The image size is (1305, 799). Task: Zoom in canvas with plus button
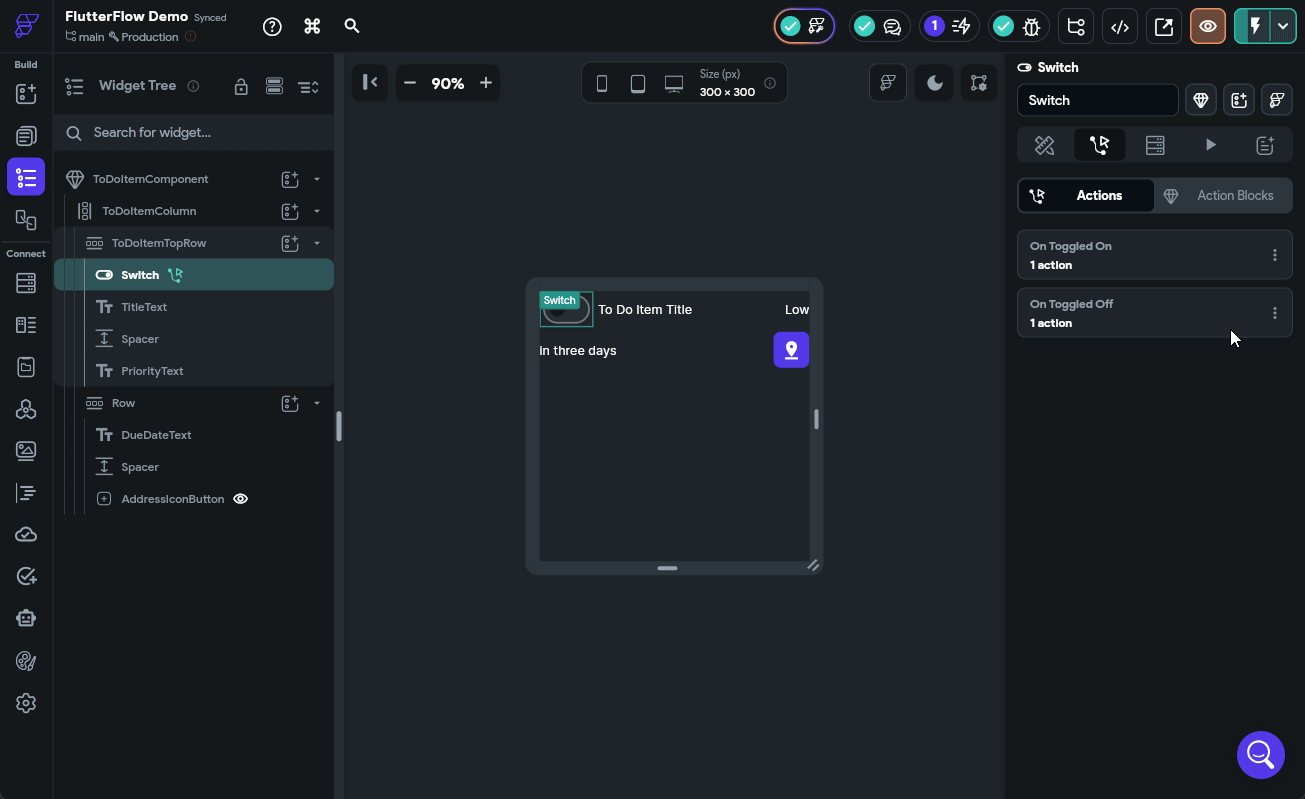coord(486,83)
